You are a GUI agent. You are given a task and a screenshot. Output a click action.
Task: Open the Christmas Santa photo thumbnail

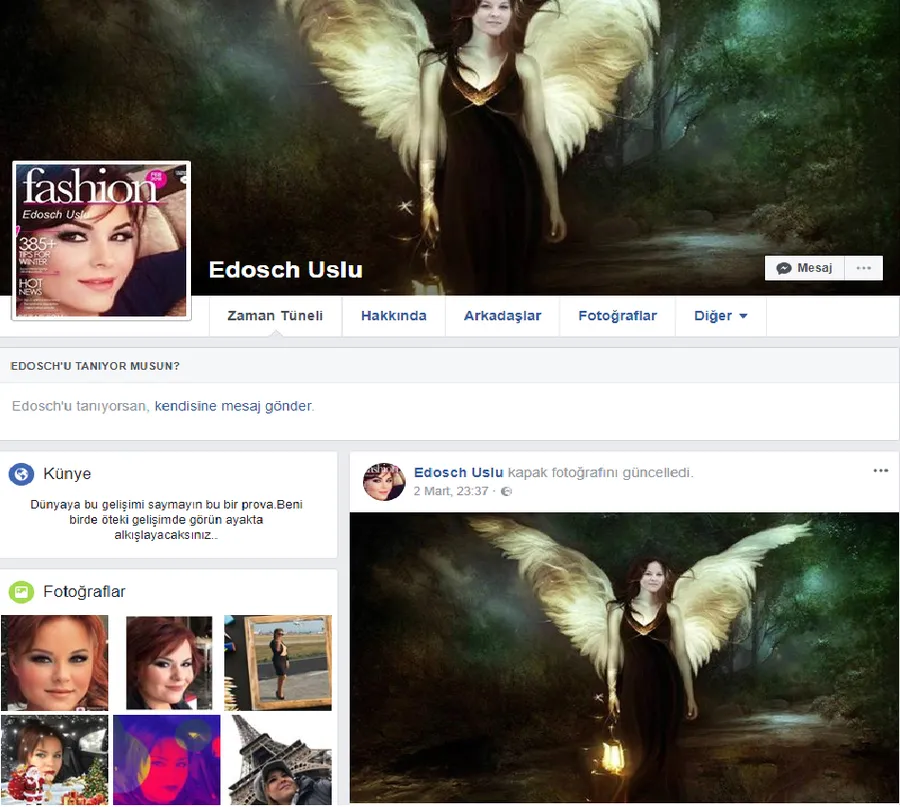[54, 760]
